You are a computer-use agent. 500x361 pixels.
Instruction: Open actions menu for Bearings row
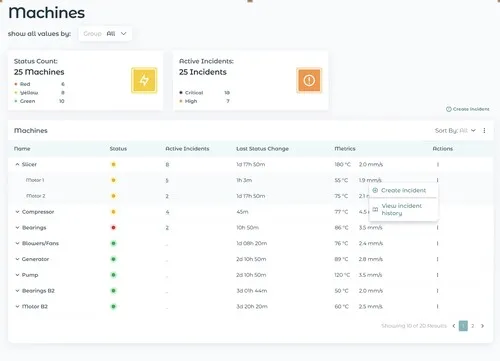click(x=438, y=228)
